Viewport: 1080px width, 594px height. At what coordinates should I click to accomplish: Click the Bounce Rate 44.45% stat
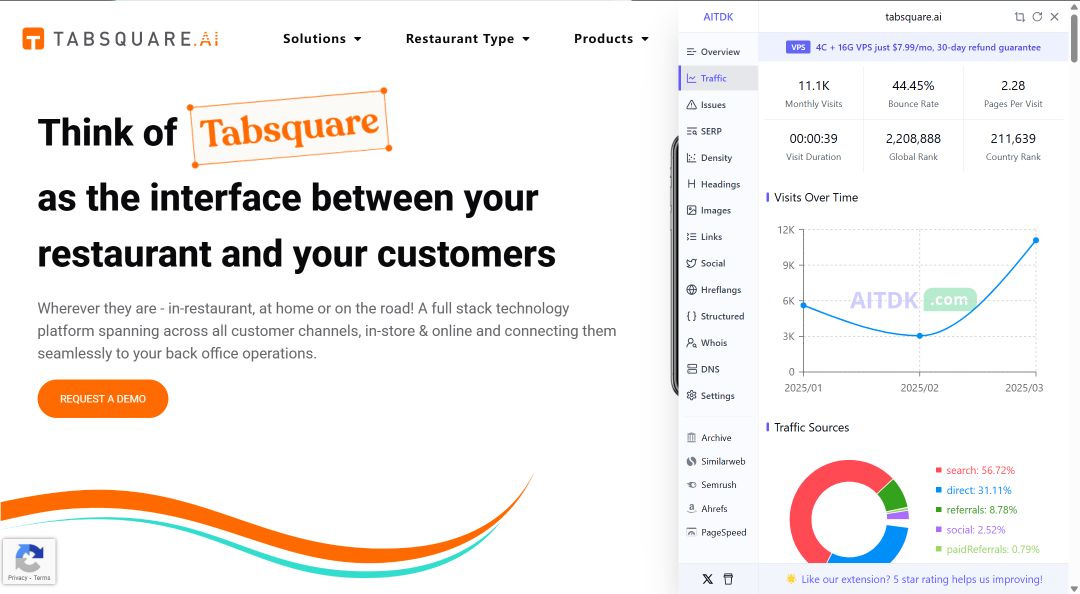[x=913, y=94]
